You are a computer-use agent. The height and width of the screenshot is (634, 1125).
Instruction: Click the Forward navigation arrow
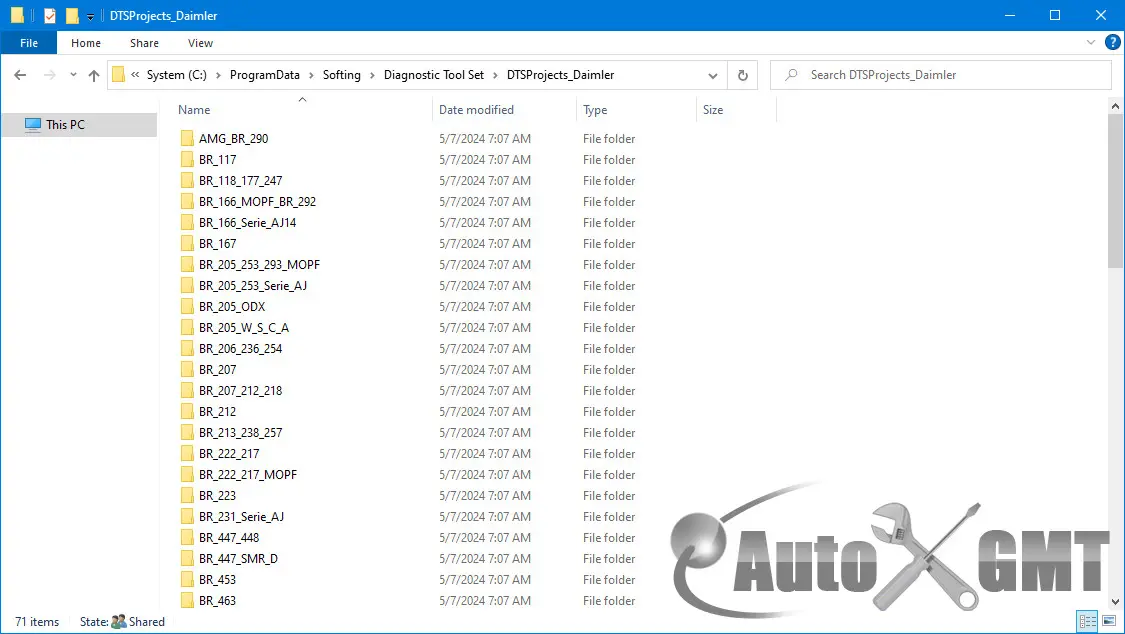[x=49, y=75]
